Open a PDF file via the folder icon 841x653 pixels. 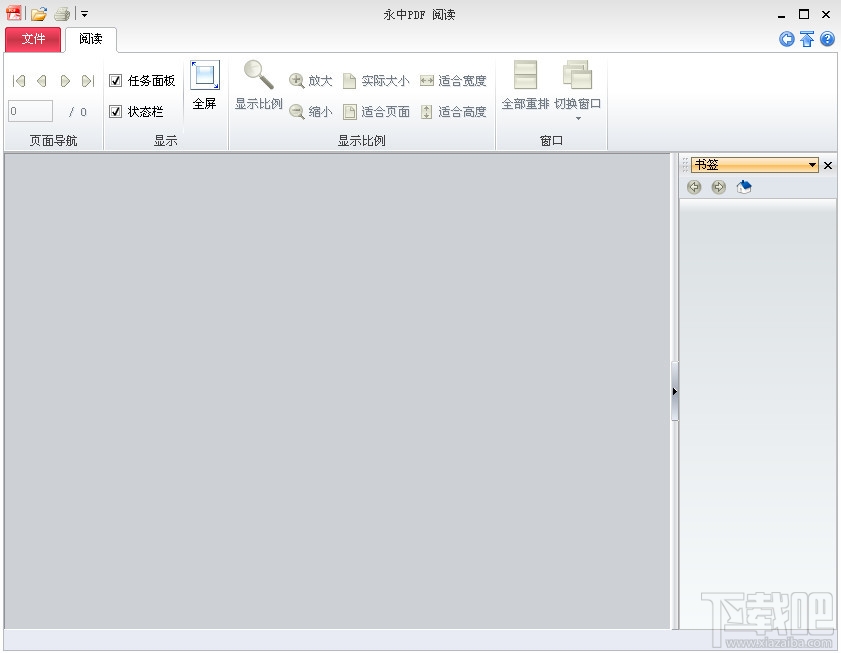tap(38, 14)
